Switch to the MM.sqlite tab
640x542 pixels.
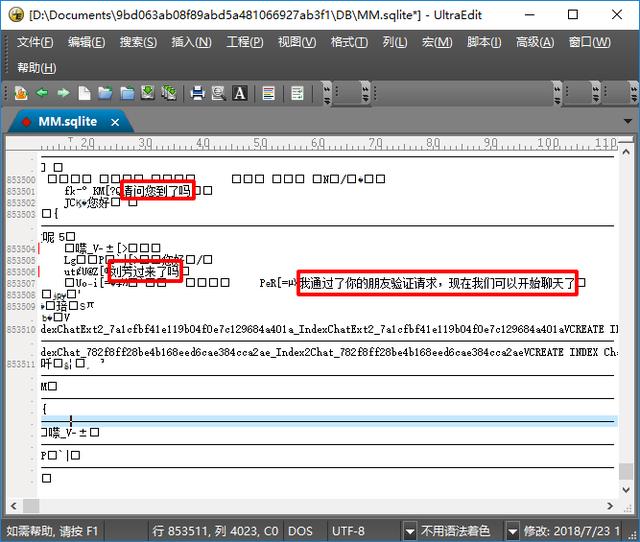pos(67,121)
